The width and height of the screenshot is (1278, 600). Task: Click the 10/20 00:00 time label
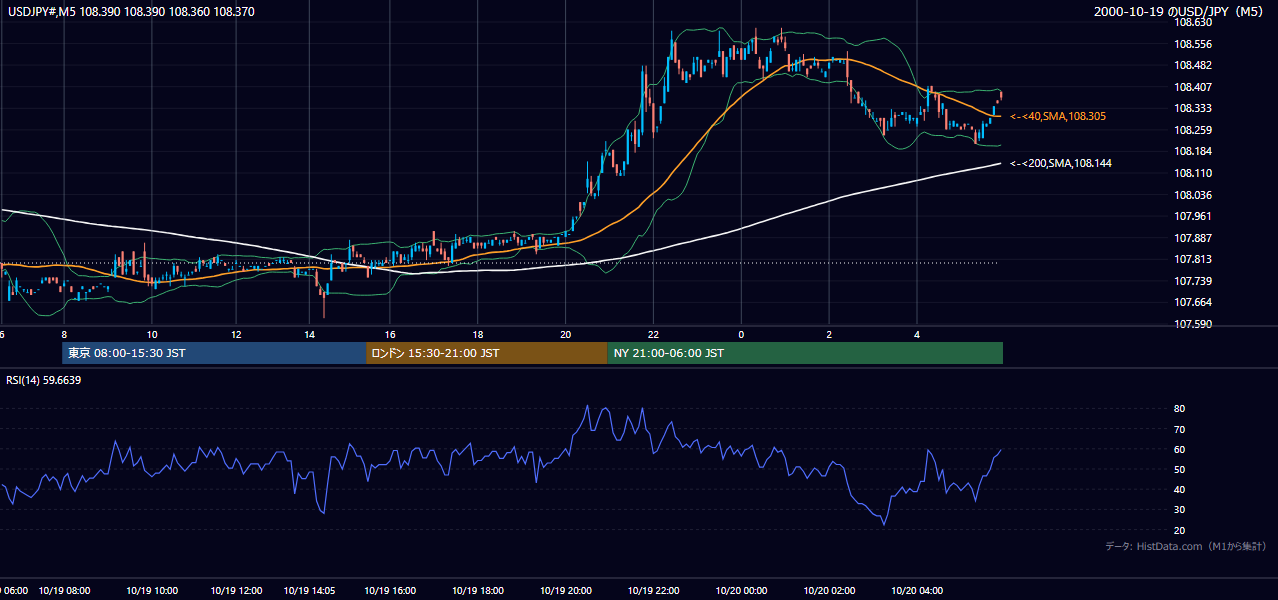pos(741,591)
